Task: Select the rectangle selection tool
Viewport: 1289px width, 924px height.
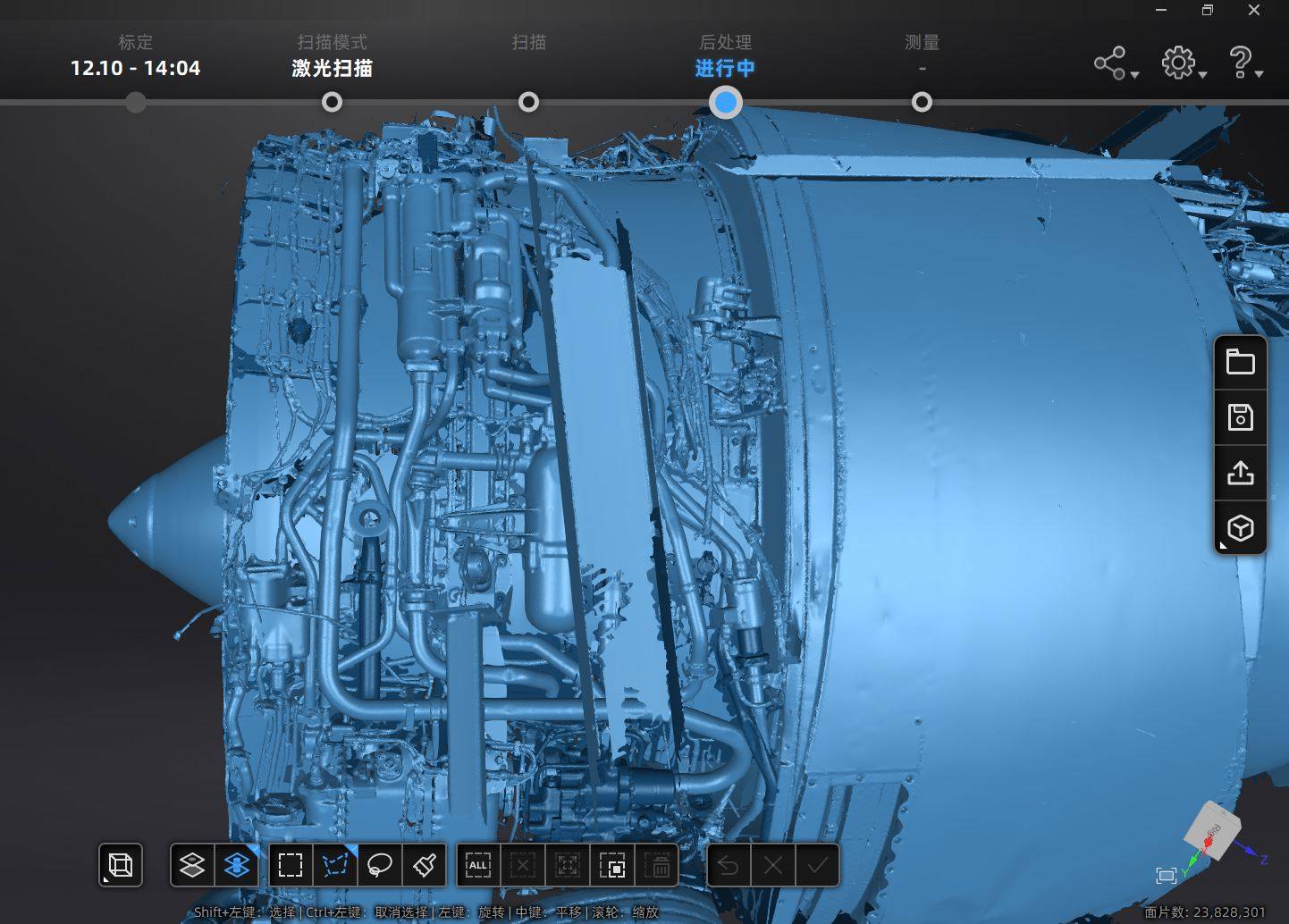Action: pos(291,865)
